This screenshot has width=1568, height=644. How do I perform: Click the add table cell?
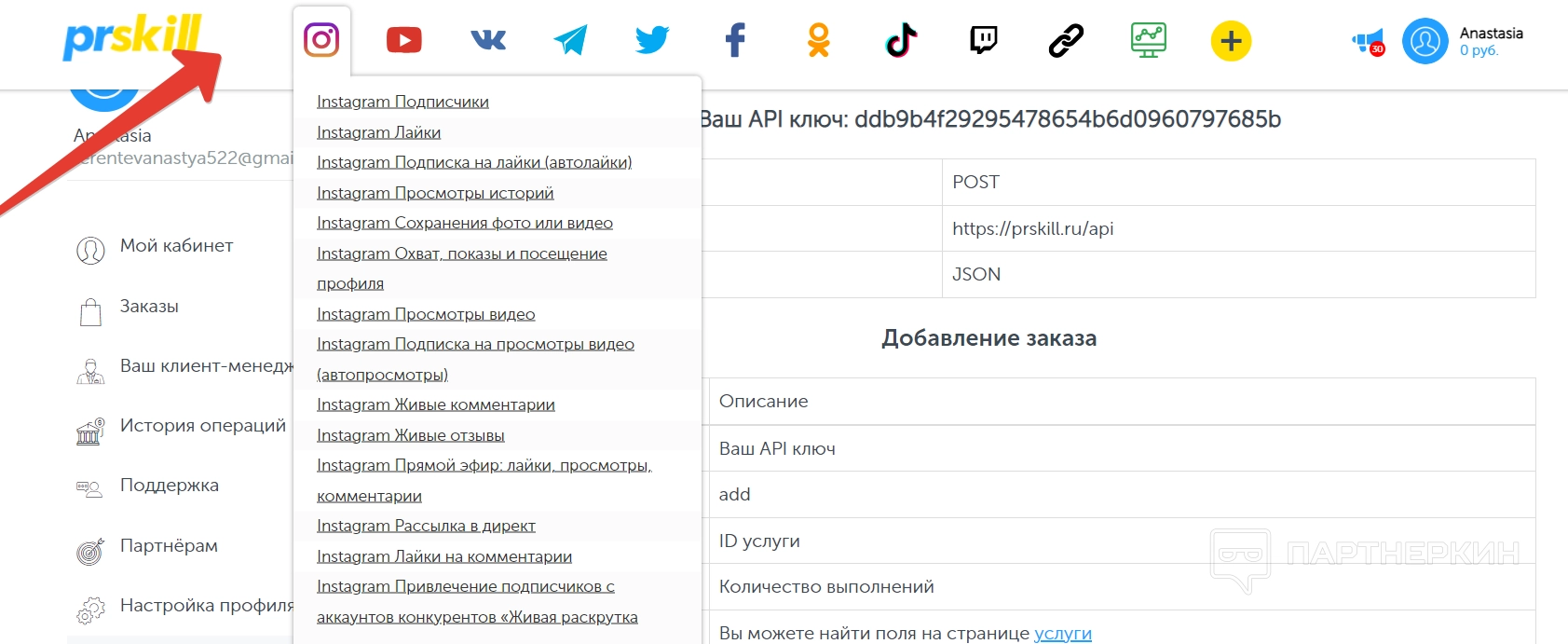1122,494
